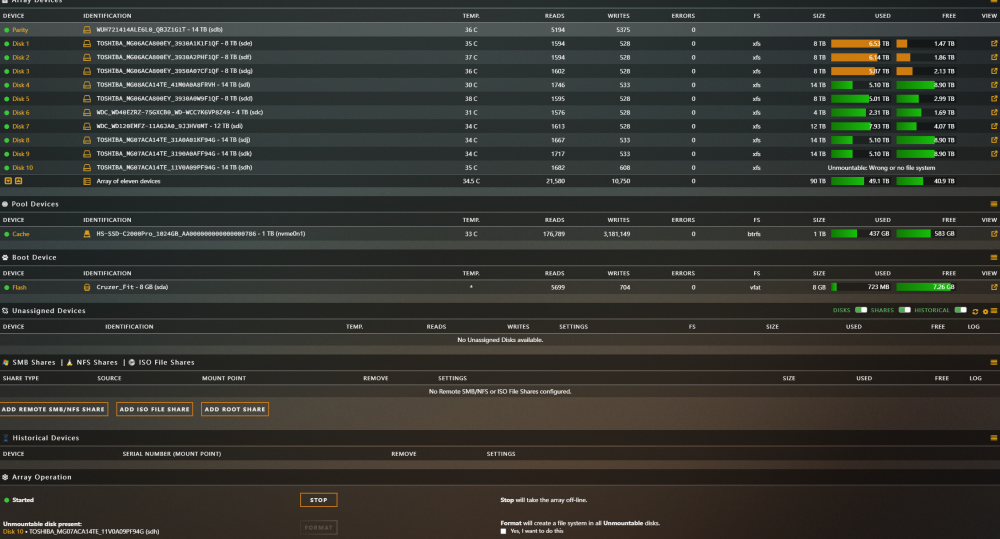The height and width of the screenshot is (539, 1000).
Task: Click the disk icon in Disk 10 row
Action: [x=87, y=168]
